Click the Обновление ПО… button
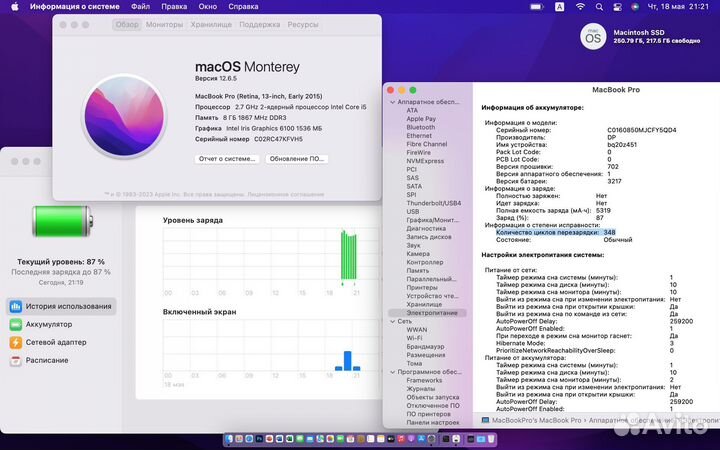Viewport: 720px width, 450px height. 297,158
